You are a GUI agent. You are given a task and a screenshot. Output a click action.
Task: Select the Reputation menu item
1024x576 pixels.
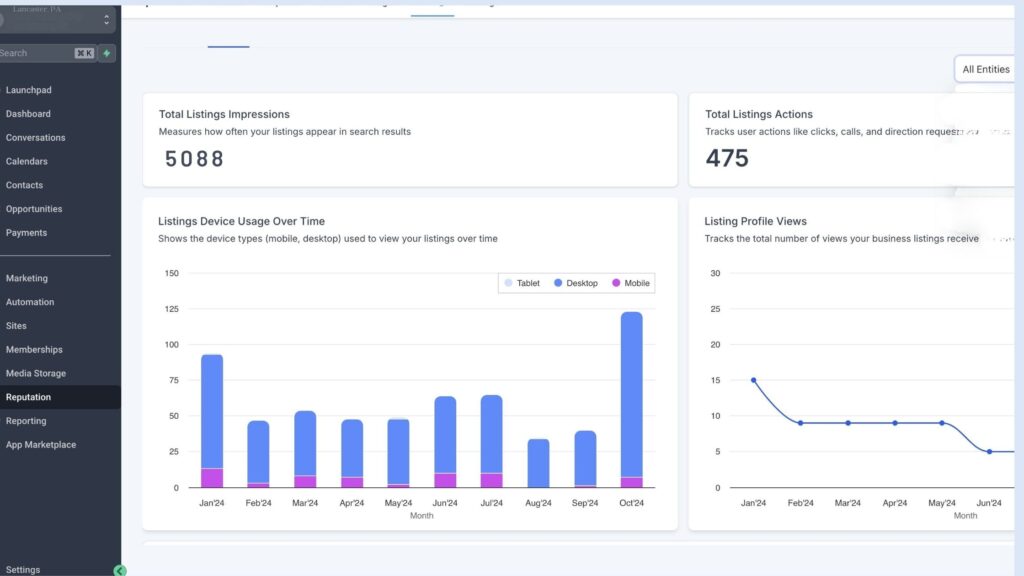(x=28, y=397)
